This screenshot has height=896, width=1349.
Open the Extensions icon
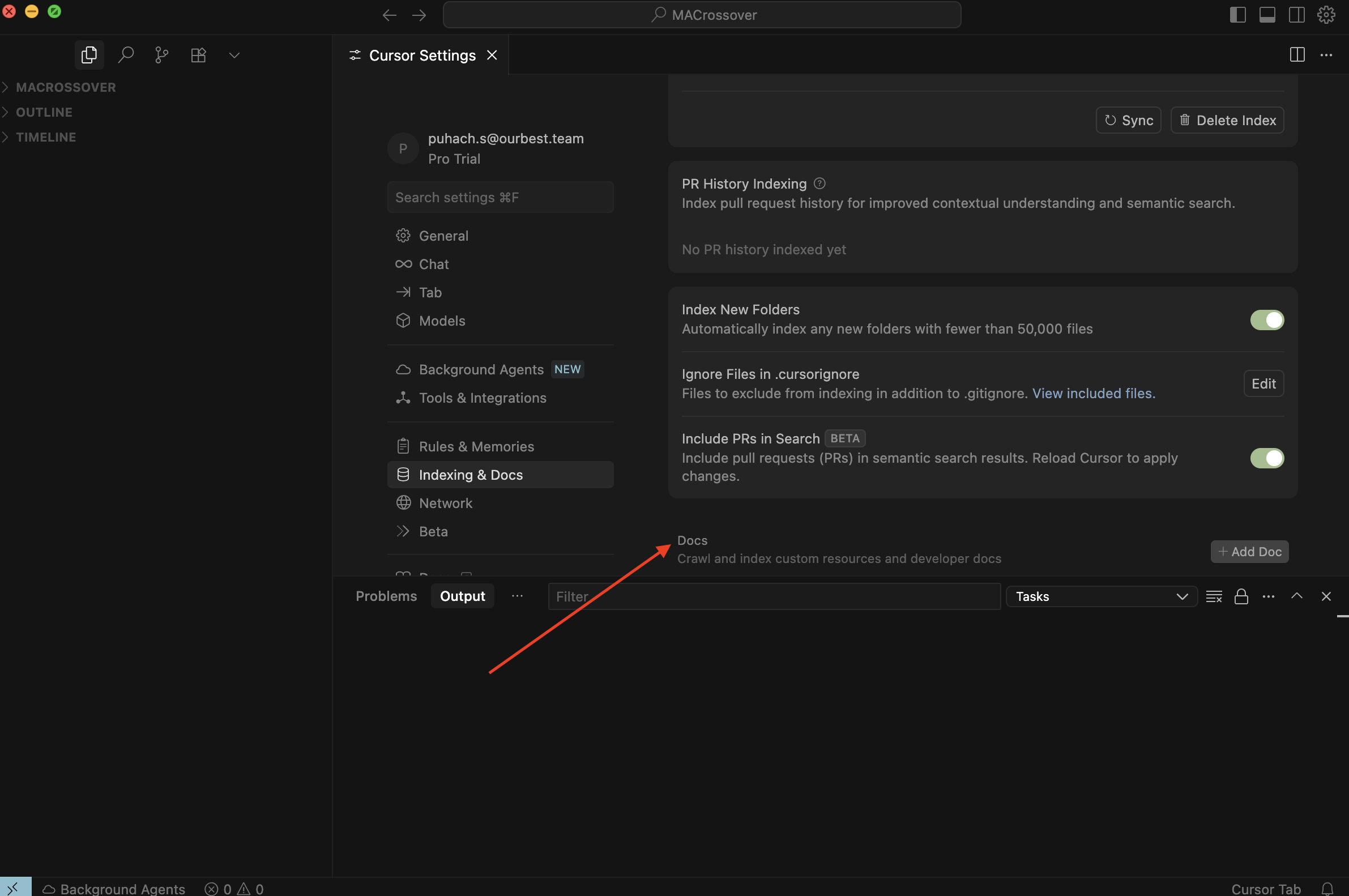coord(198,55)
